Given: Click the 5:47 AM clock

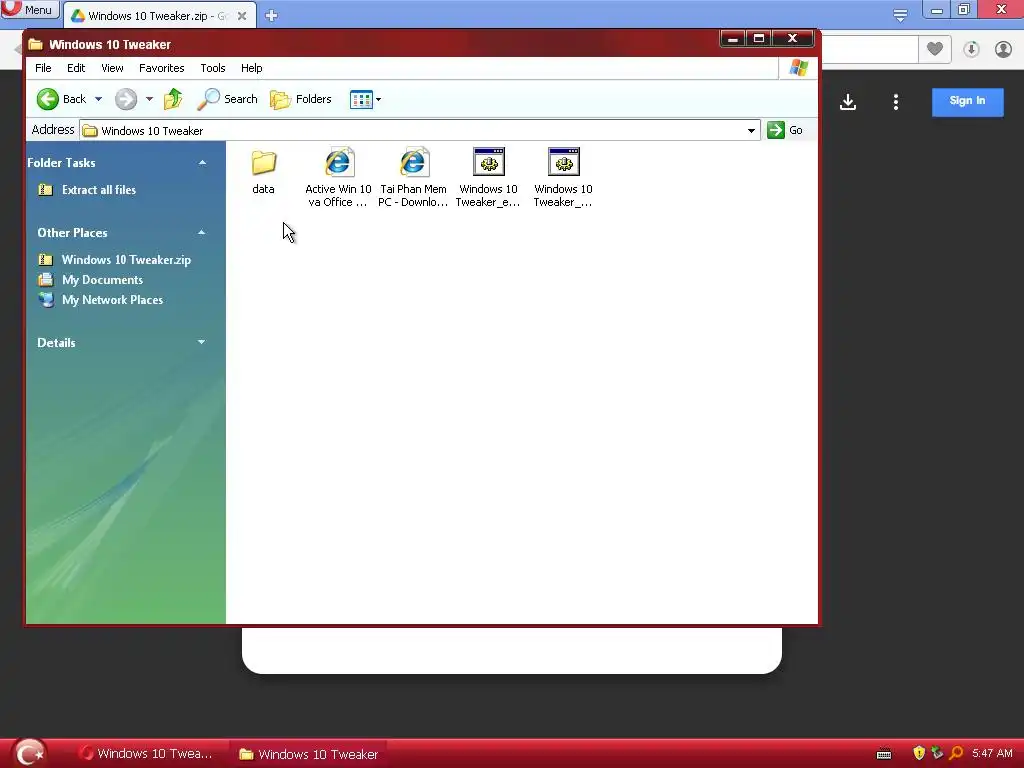Looking at the screenshot, I should [x=992, y=754].
